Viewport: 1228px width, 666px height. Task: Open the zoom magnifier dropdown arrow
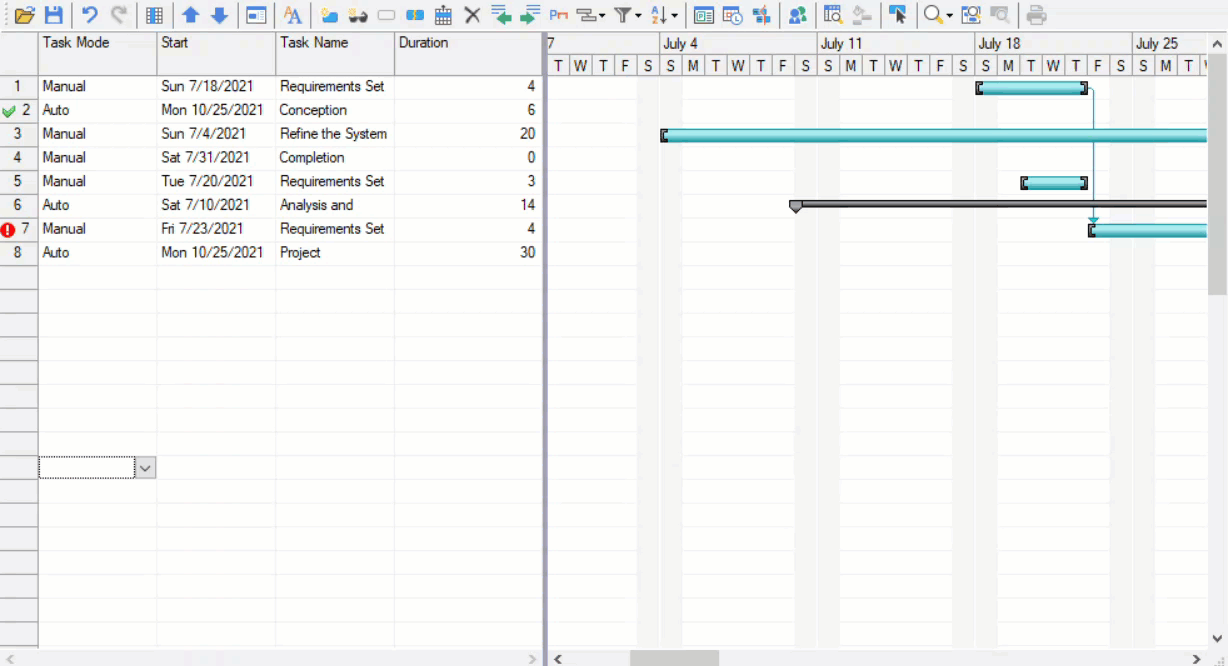949,15
